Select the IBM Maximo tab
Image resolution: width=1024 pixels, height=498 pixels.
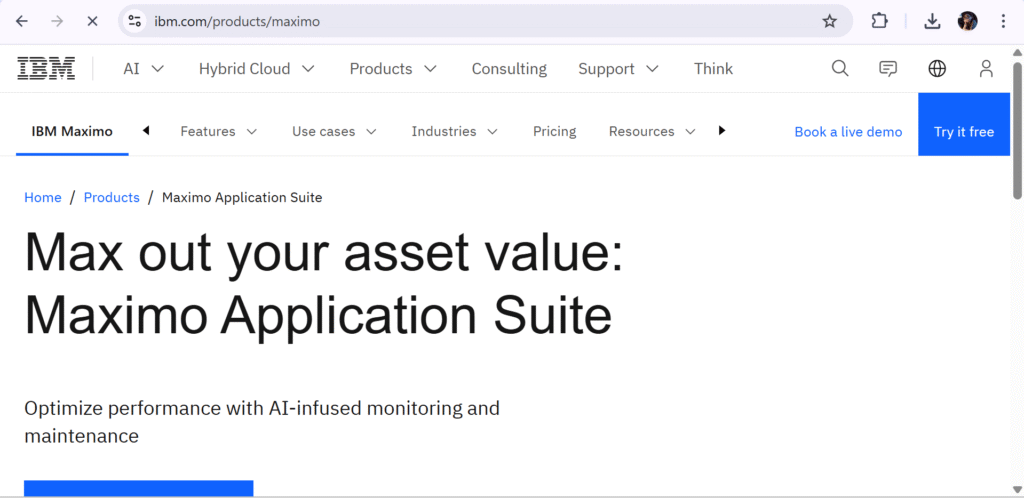(x=72, y=131)
